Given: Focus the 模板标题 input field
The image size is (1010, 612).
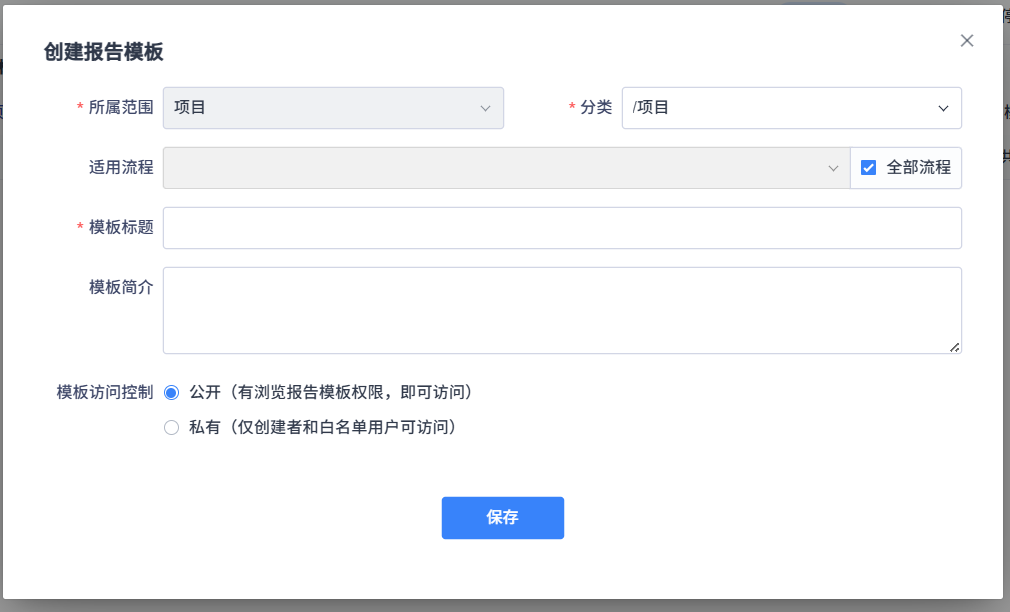Looking at the screenshot, I should coord(562,228).
